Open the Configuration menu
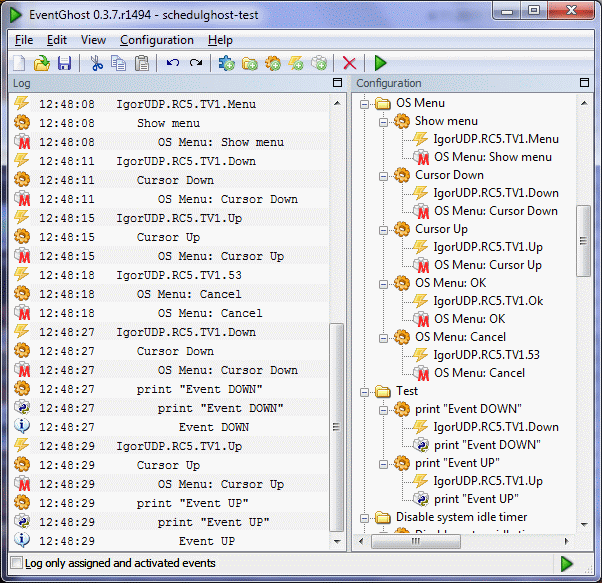 click(157, 40)
